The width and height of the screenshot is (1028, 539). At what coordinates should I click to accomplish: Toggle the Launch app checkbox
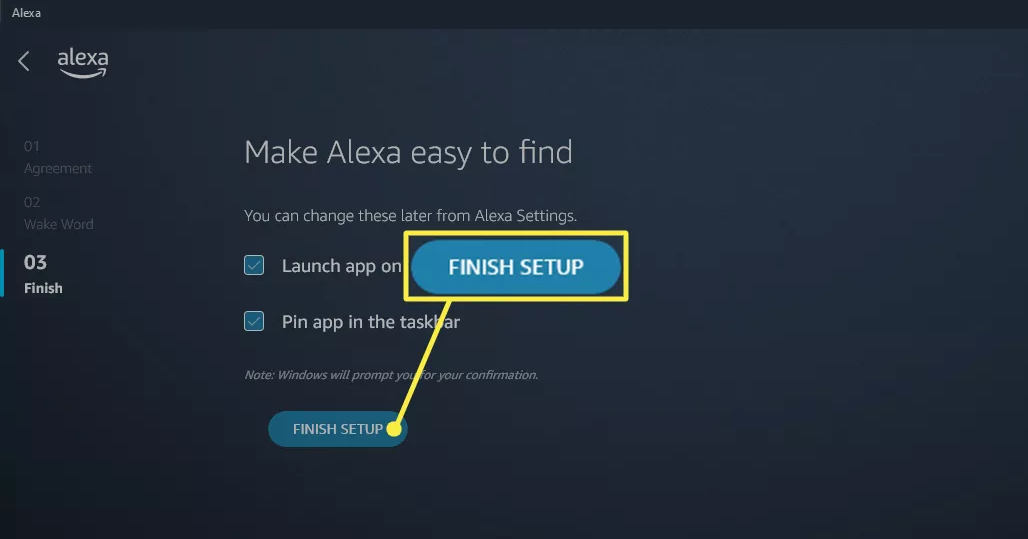(x=254, y=266)
